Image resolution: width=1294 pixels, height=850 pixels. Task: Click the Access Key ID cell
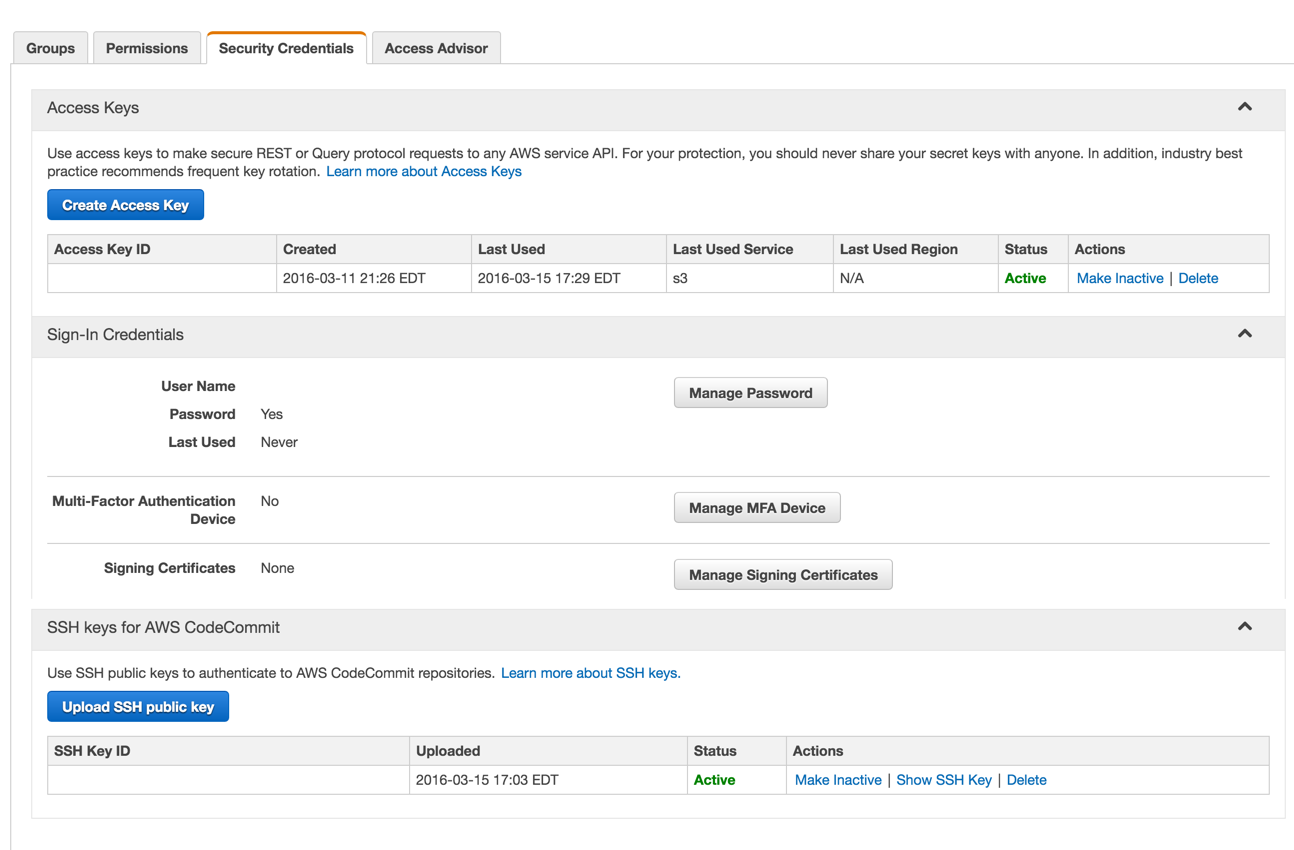[x=162, y=278]
